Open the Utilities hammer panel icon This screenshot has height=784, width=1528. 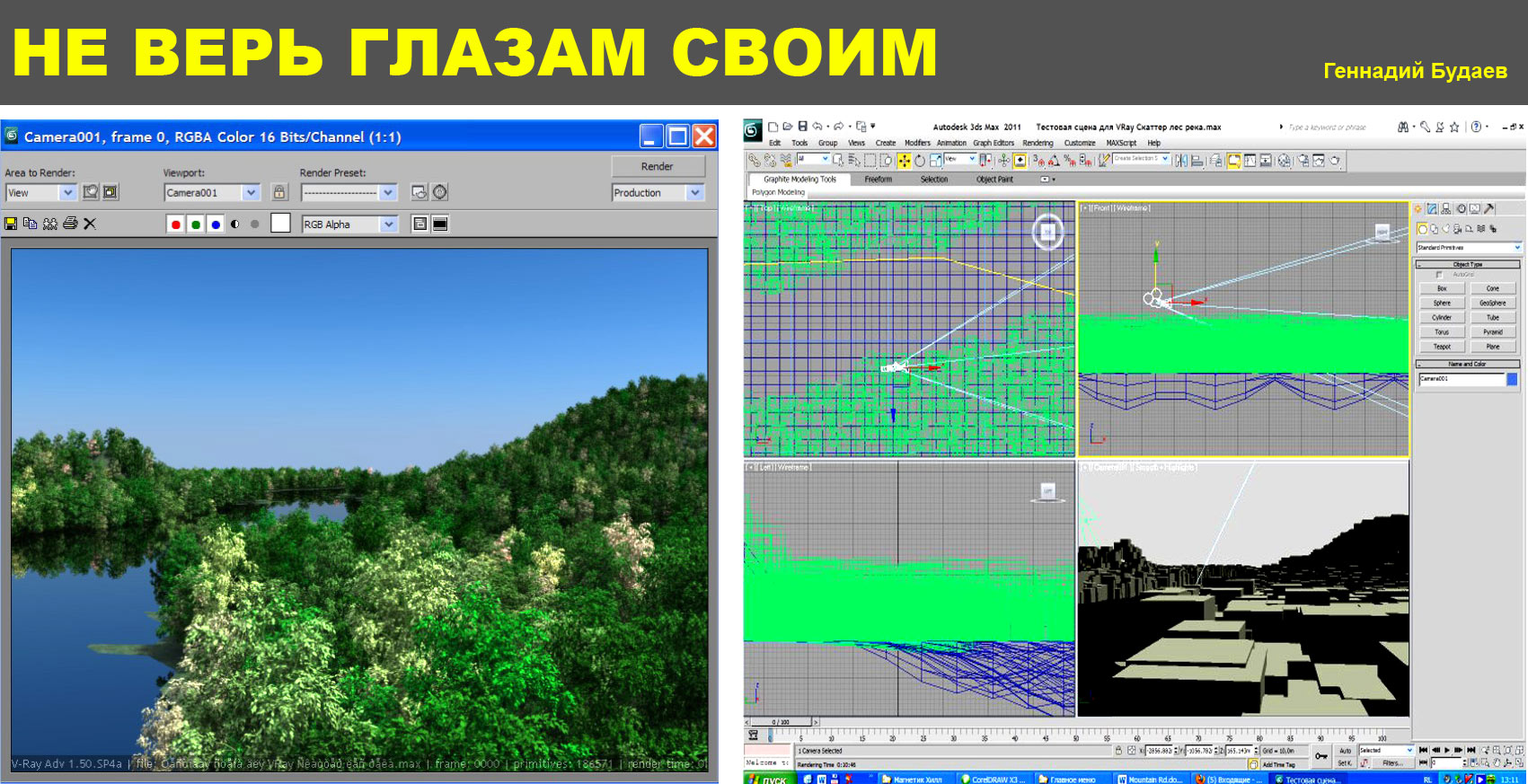pos(1488,208)
